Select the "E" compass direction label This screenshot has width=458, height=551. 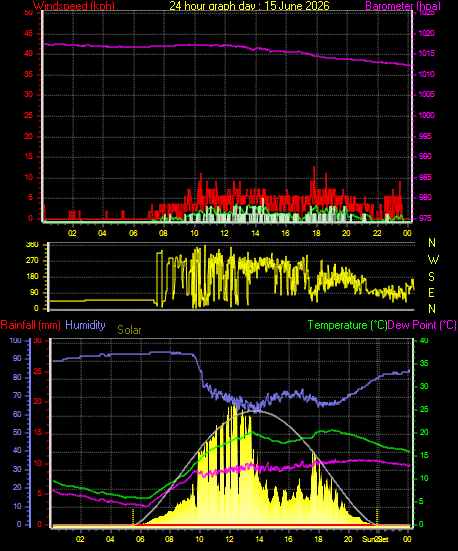(431, 292)
